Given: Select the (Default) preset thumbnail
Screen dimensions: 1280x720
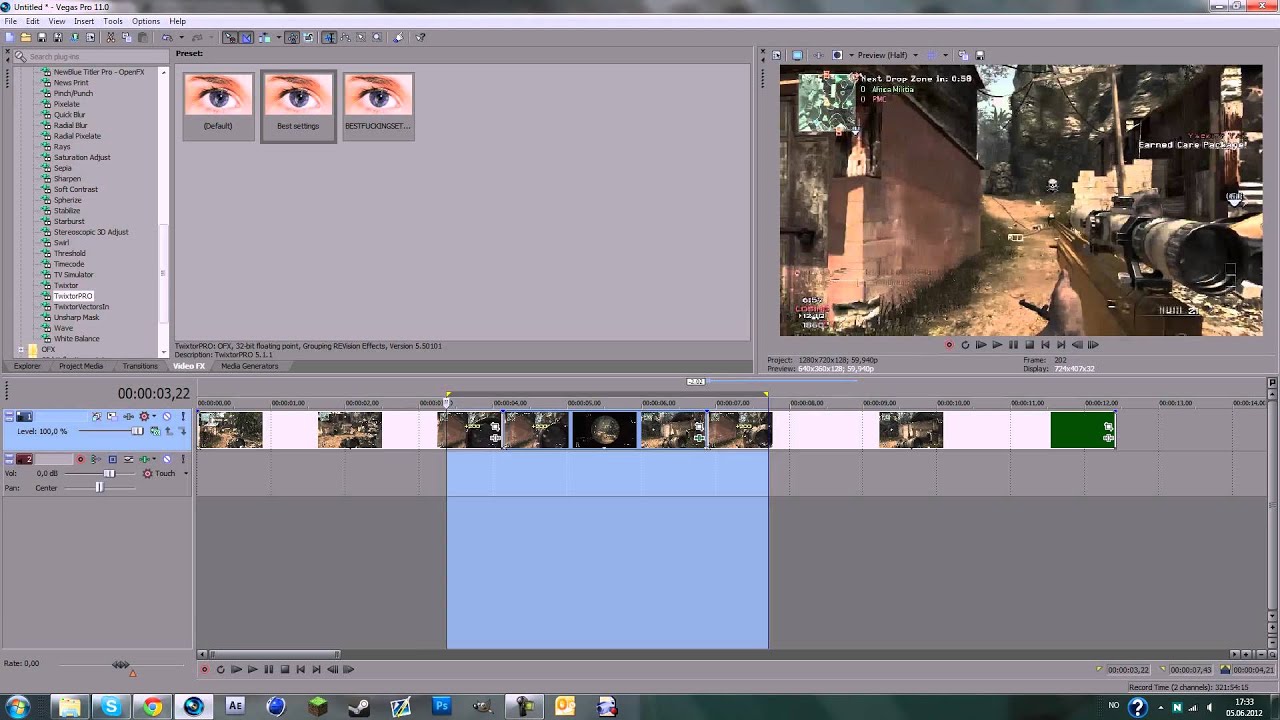Looking at the screenshot, I should click(218, 105).
